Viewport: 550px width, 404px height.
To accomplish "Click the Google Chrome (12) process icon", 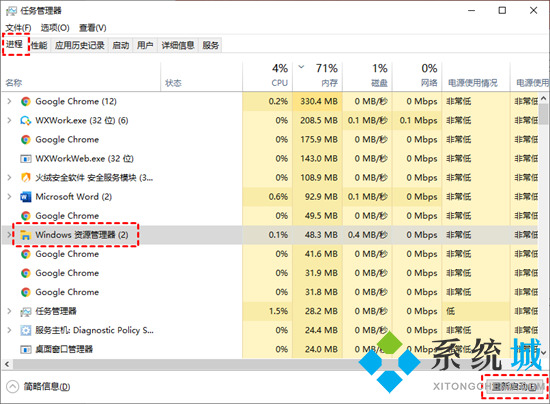I will tap(26, 101).
